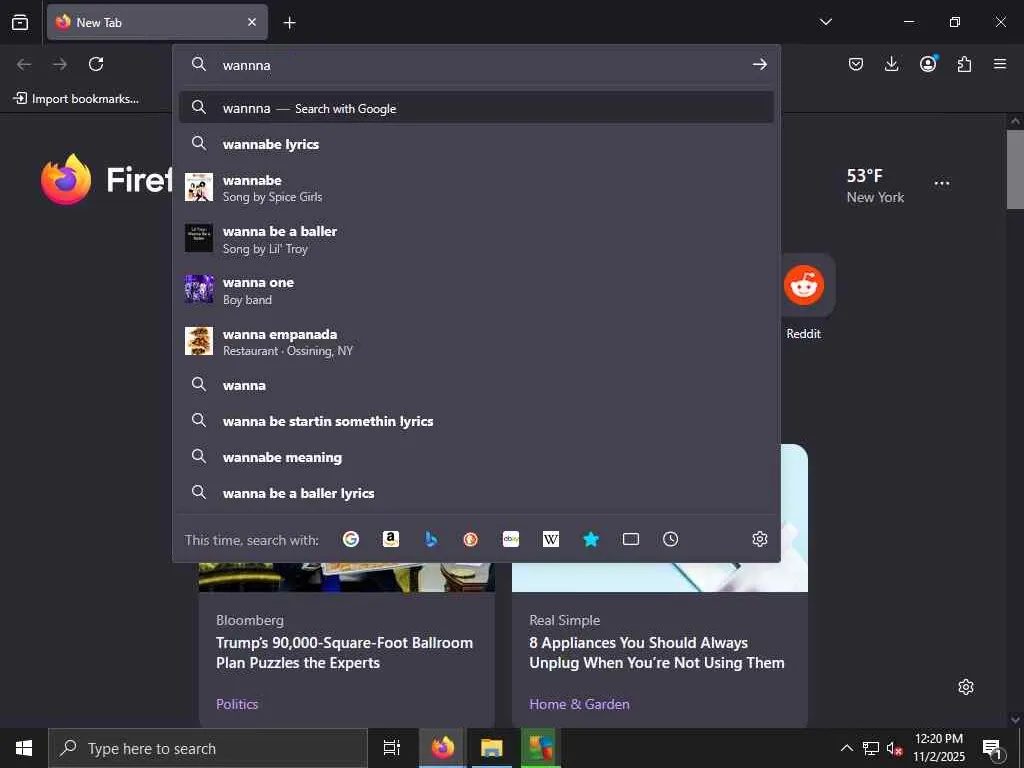The height and width of the screenshot is (768, 1024).
Task: Click the address bar go arrow
Action: click(759, 64)
